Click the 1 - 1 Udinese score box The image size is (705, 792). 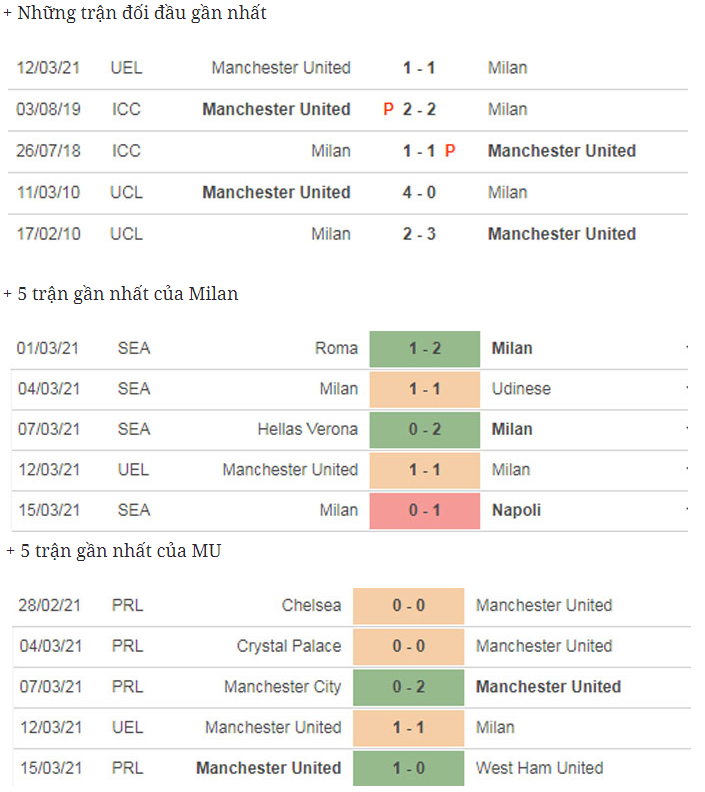point(424,389)
